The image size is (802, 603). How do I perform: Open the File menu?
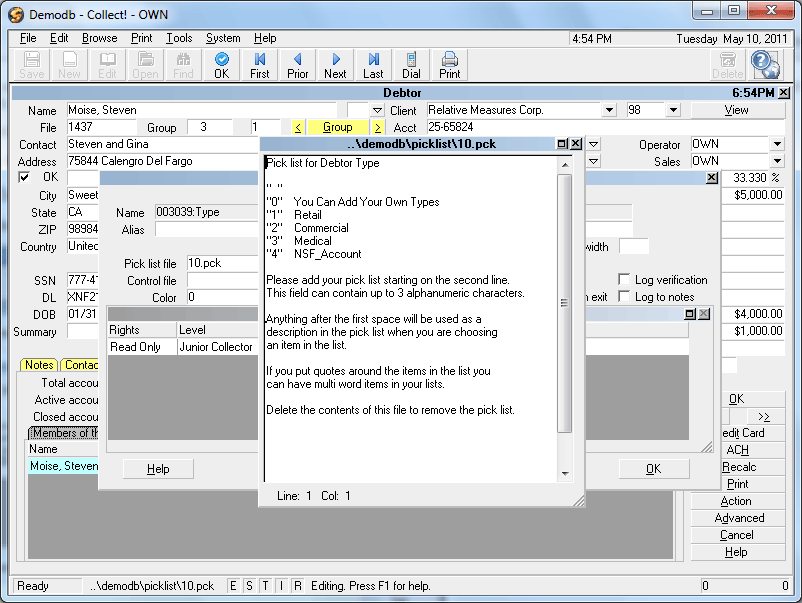click(28, 38)
